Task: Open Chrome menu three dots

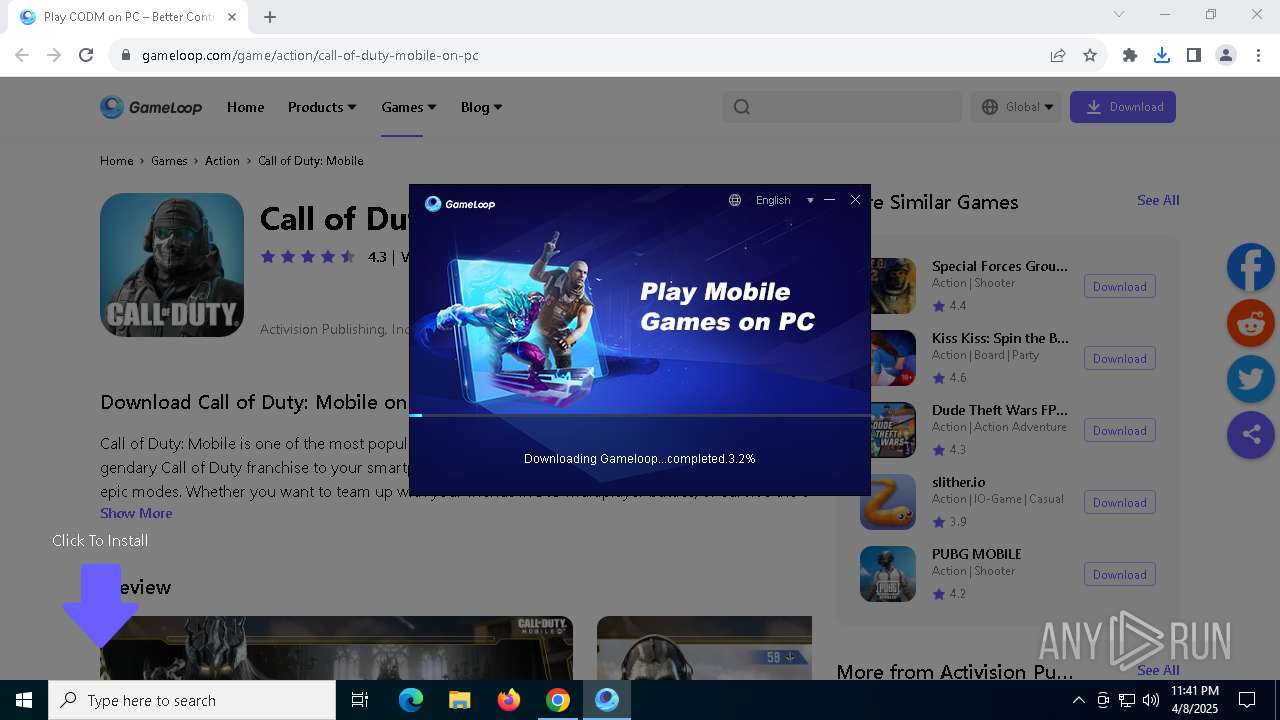Action: click(1258, 55)
